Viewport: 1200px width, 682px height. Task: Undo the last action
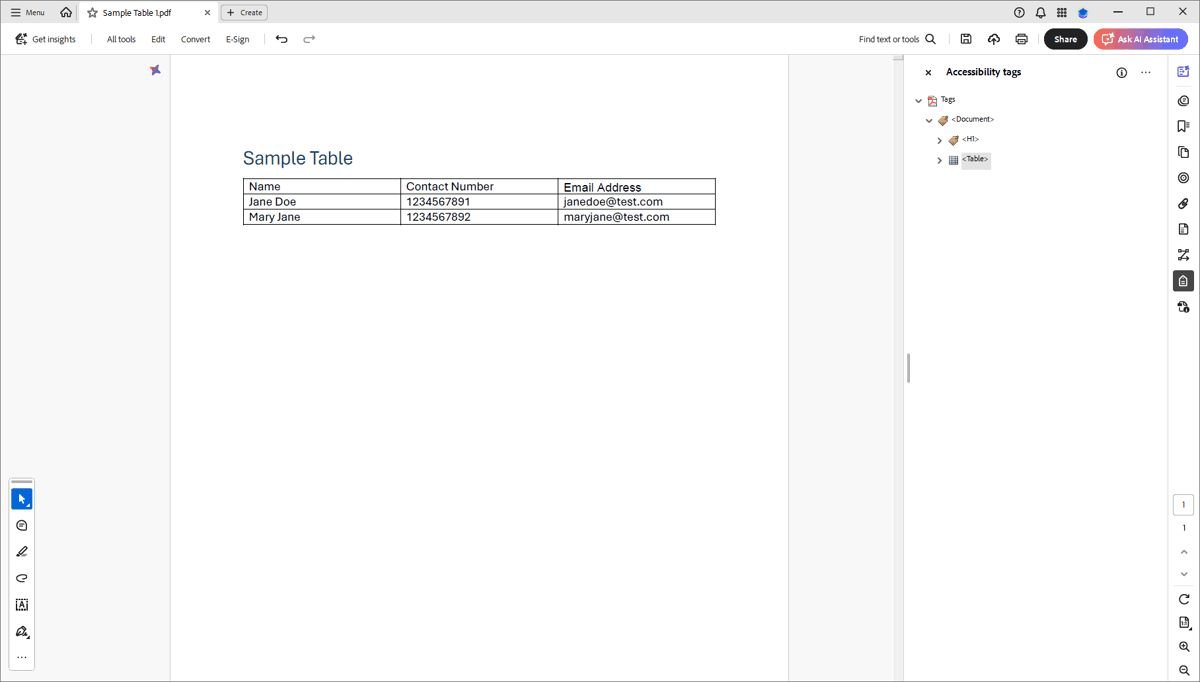pos(281,39)
